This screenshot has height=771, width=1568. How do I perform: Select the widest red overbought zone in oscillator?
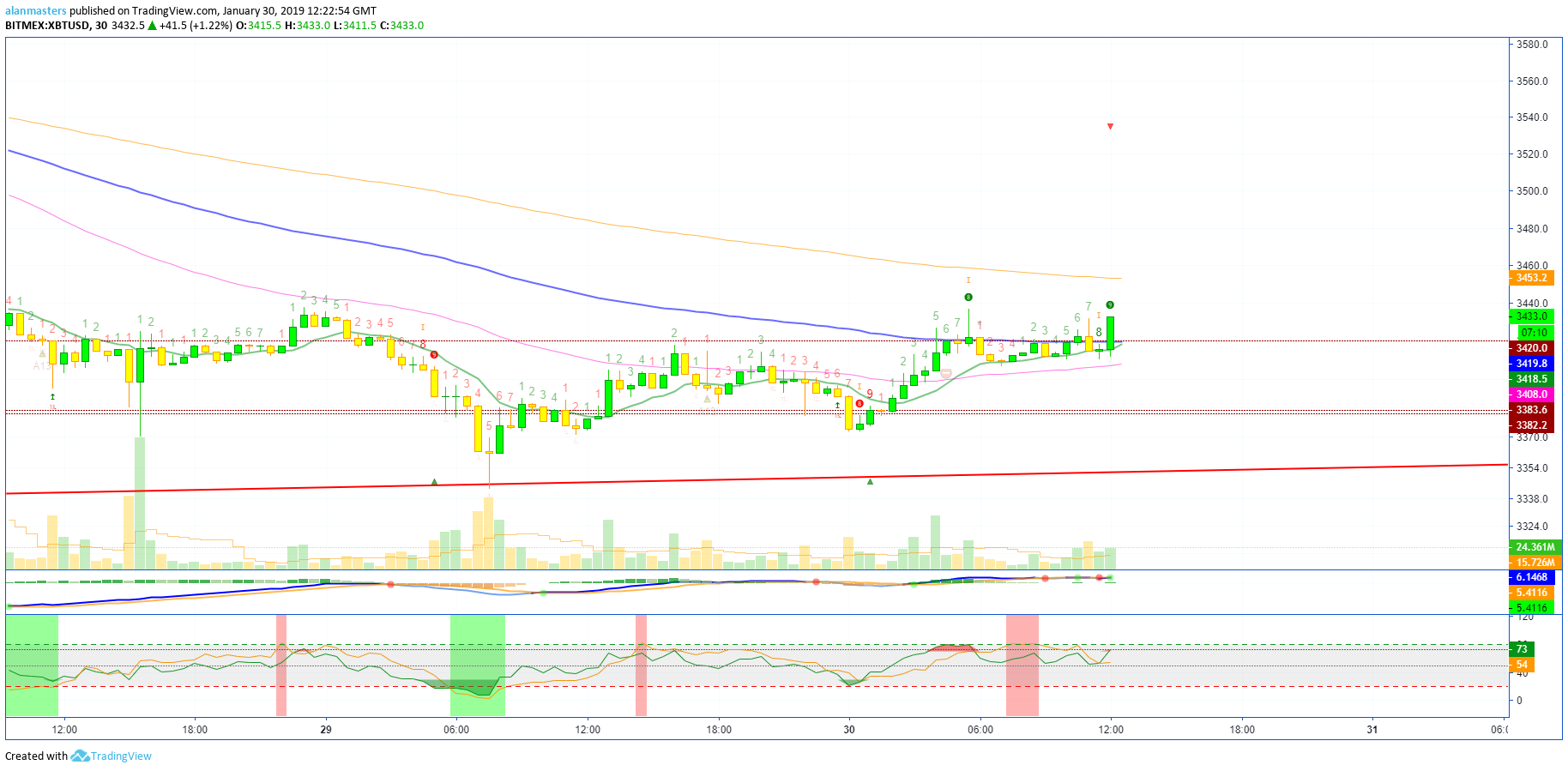pos(1022,666)
